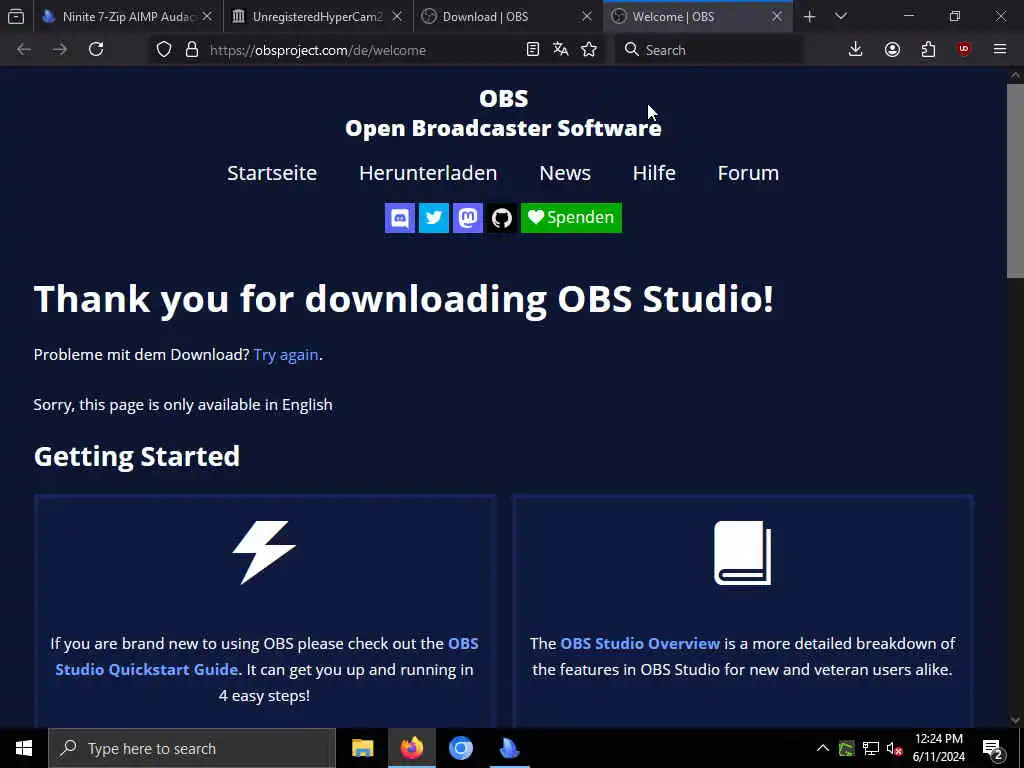Close the Welcome | OBS tab
The height and width of the screenshot is (768, 1024).
pyautogui.click(x=777, y=16)
